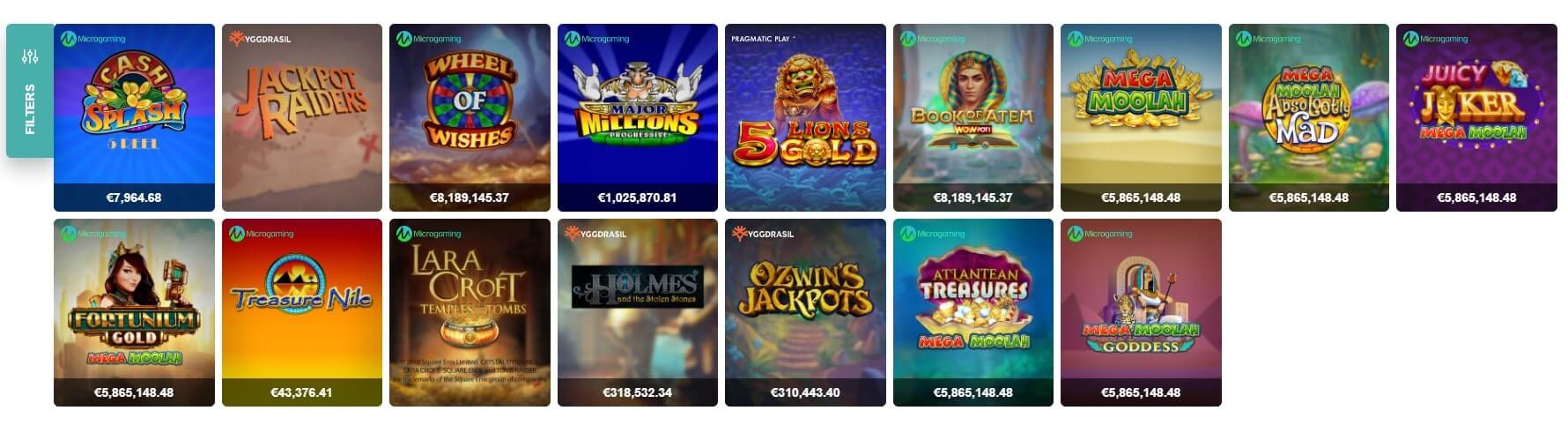Viewport: 1568px width, 433px height.
Task: Launch Juicy Joker Mega Moolah
Action: [x=1476, y=117]
